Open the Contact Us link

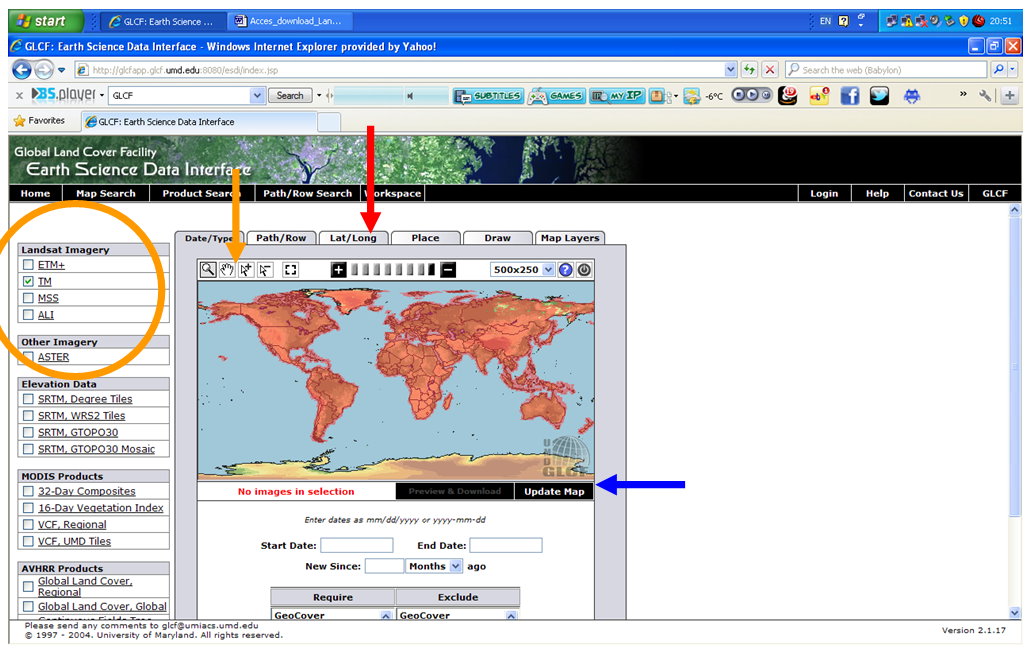(936, 193)
